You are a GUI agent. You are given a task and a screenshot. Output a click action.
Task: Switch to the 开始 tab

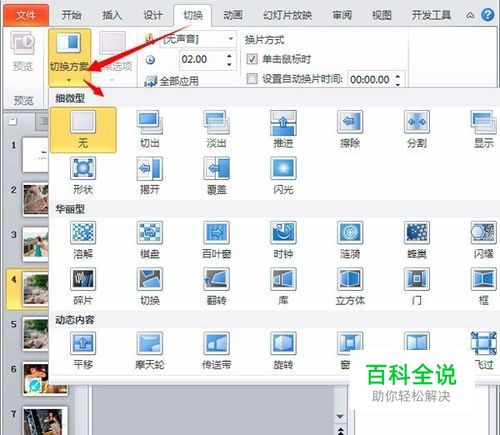coord(71,15)
